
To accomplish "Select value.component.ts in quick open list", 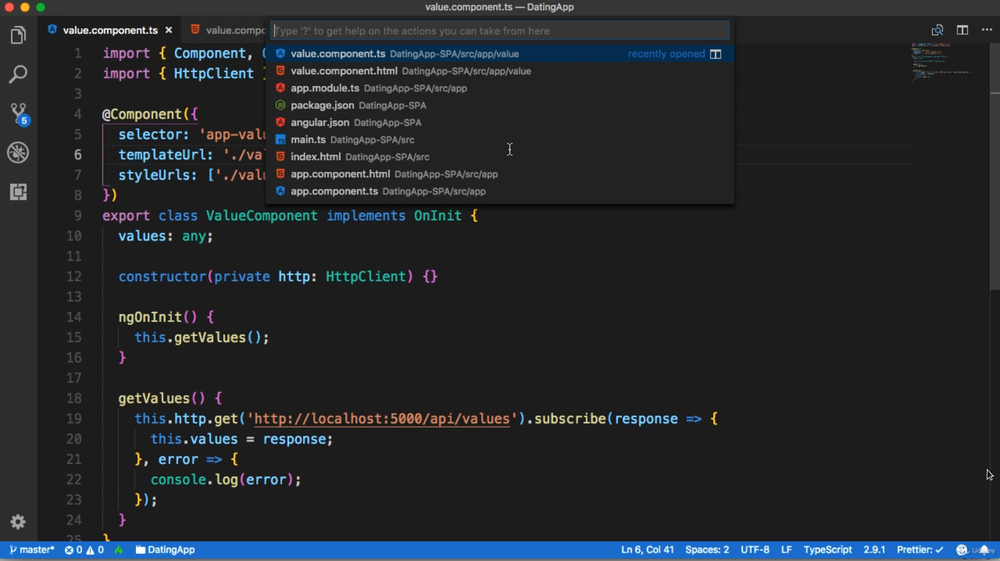I will tap(500, 54).
